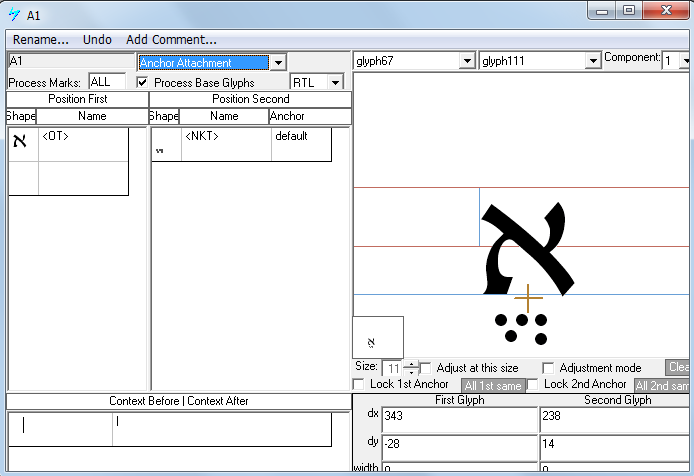
Task: Maximize the A1 window
Action: tap(629, 11)
